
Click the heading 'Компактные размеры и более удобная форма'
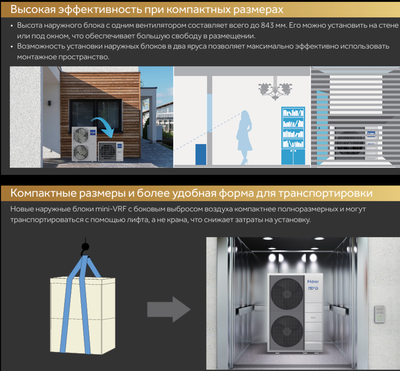[x=191, y=193]
